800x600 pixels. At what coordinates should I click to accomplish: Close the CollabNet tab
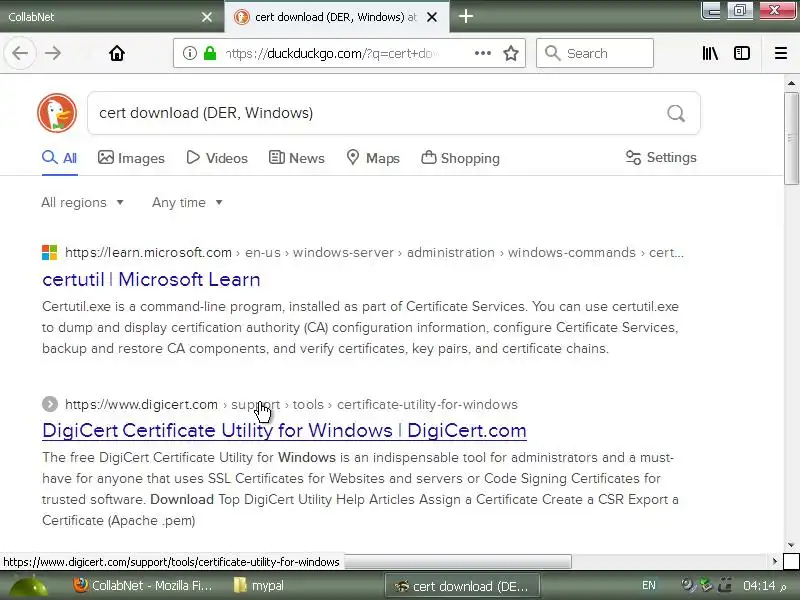point(207,17)
